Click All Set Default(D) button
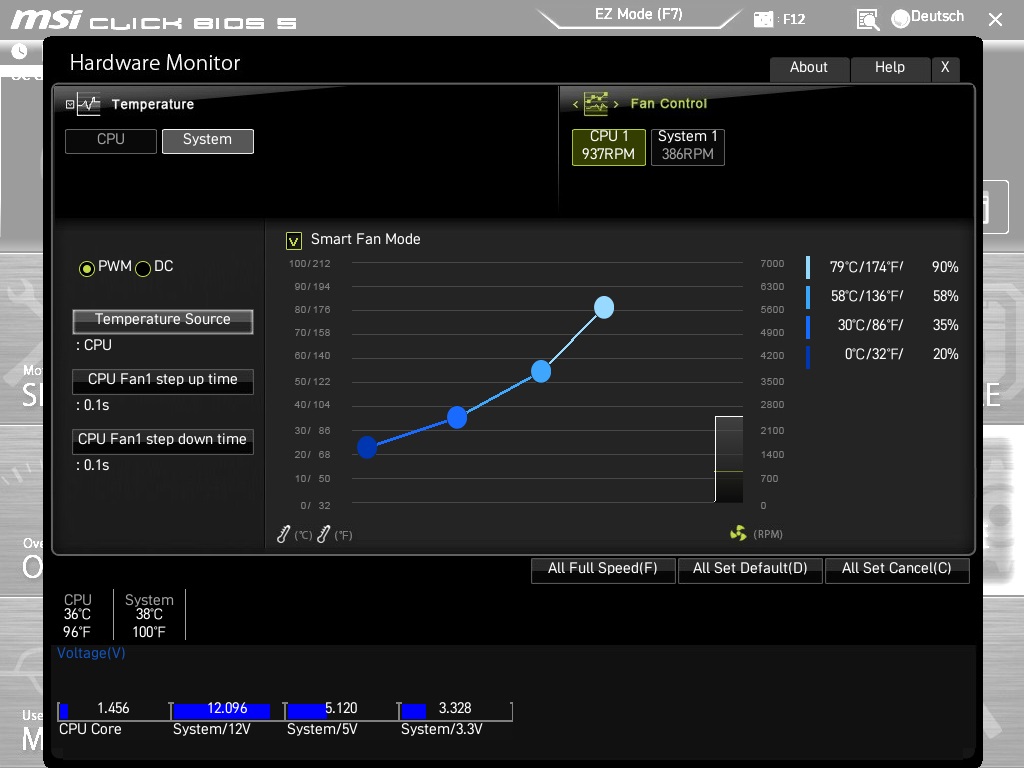The height and width of the screenshot is (768, 1024). pos(750,569)
